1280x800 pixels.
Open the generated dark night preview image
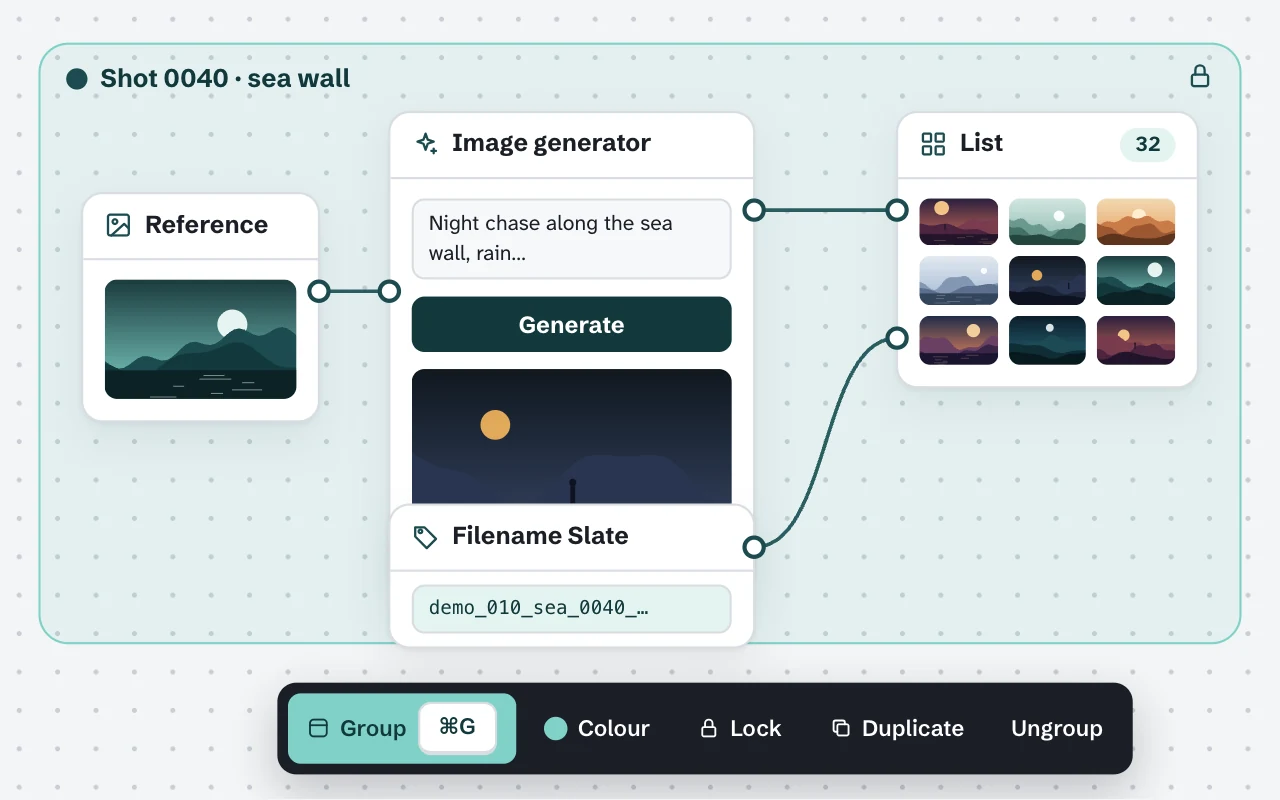tap(571, 436)
